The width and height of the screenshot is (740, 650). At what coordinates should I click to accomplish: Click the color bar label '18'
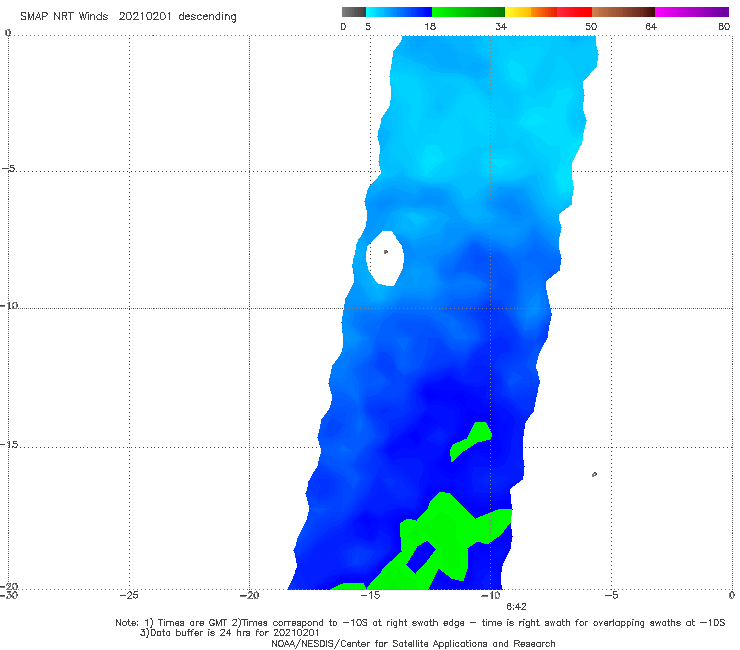coord(430,26)
